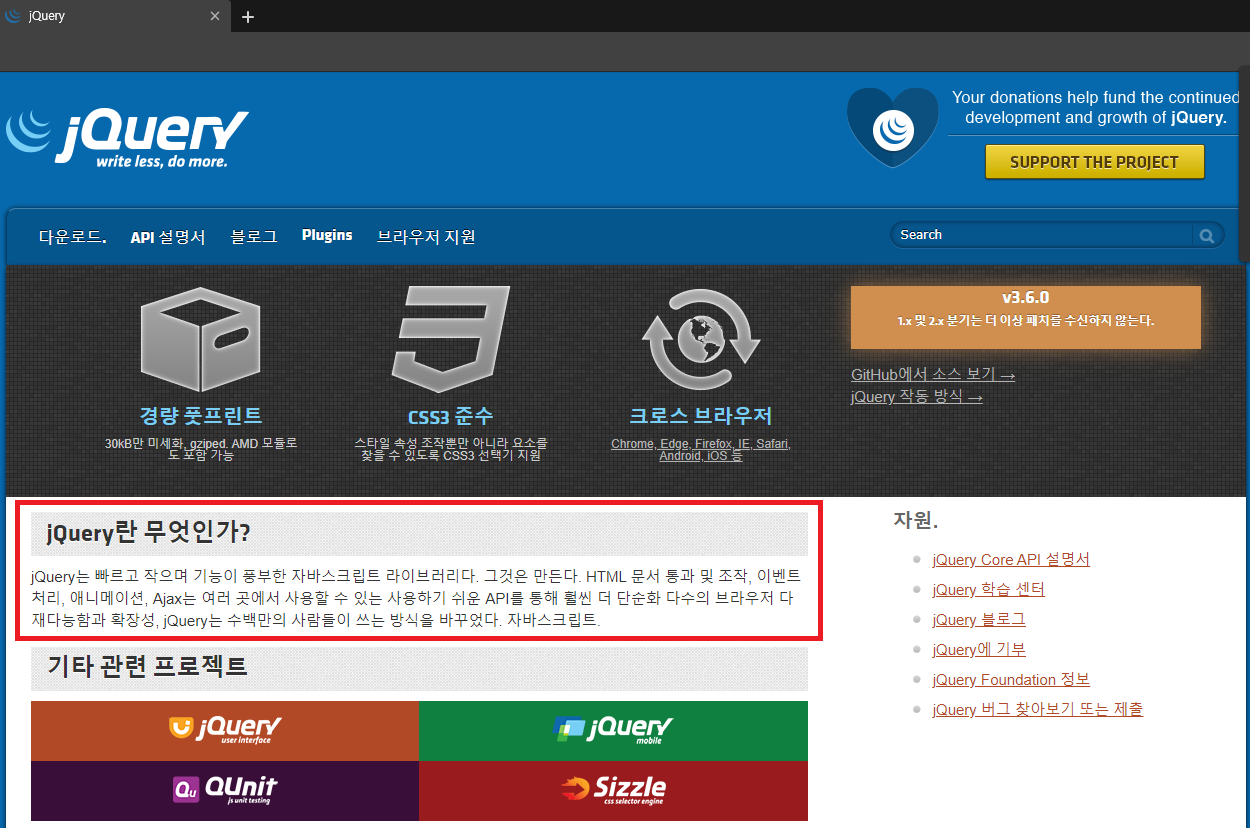
Task: Select 다운로드 from the navigation bar
Action: point(71,237)
